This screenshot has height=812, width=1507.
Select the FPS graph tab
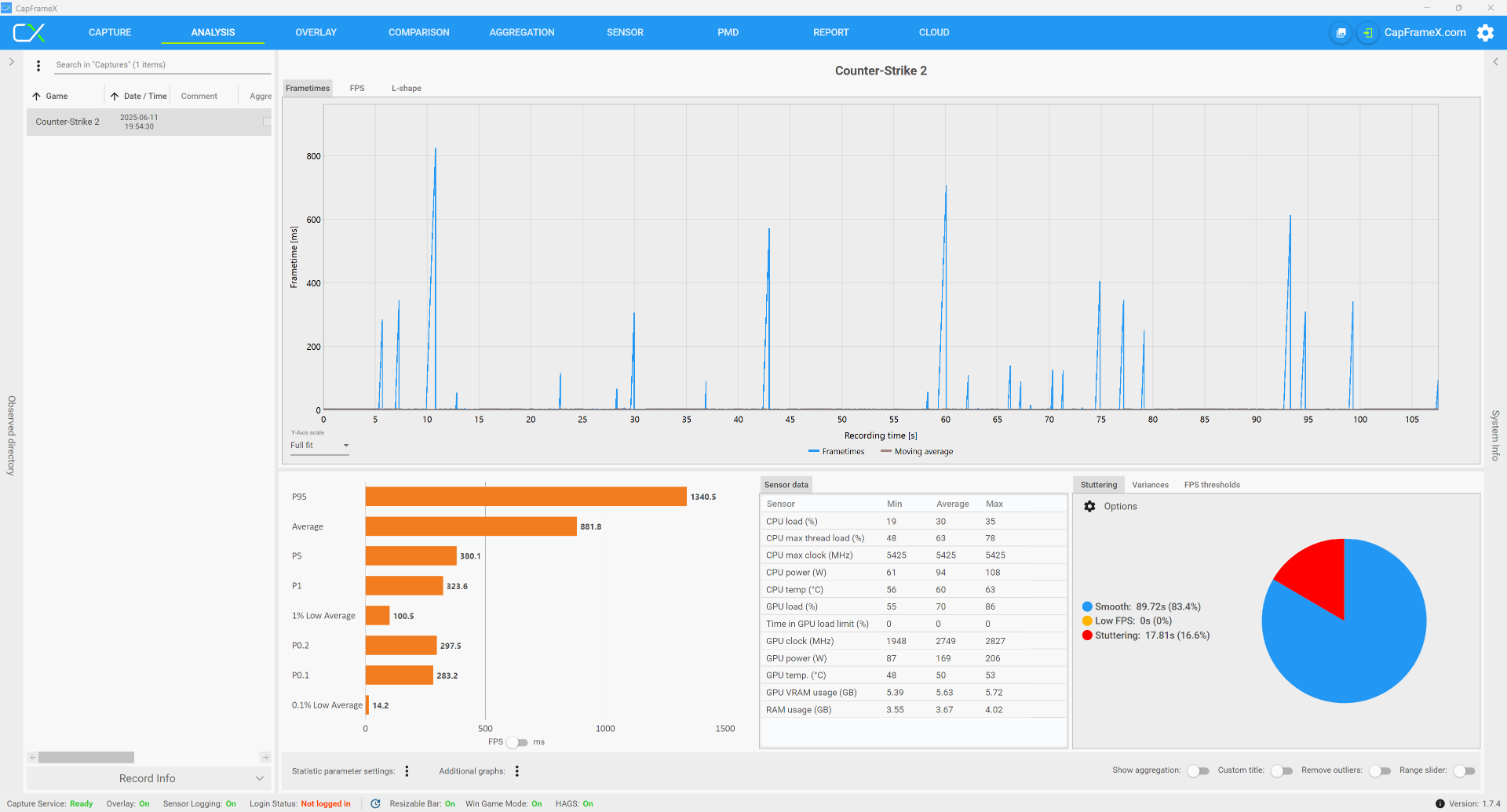pos(357,88)
